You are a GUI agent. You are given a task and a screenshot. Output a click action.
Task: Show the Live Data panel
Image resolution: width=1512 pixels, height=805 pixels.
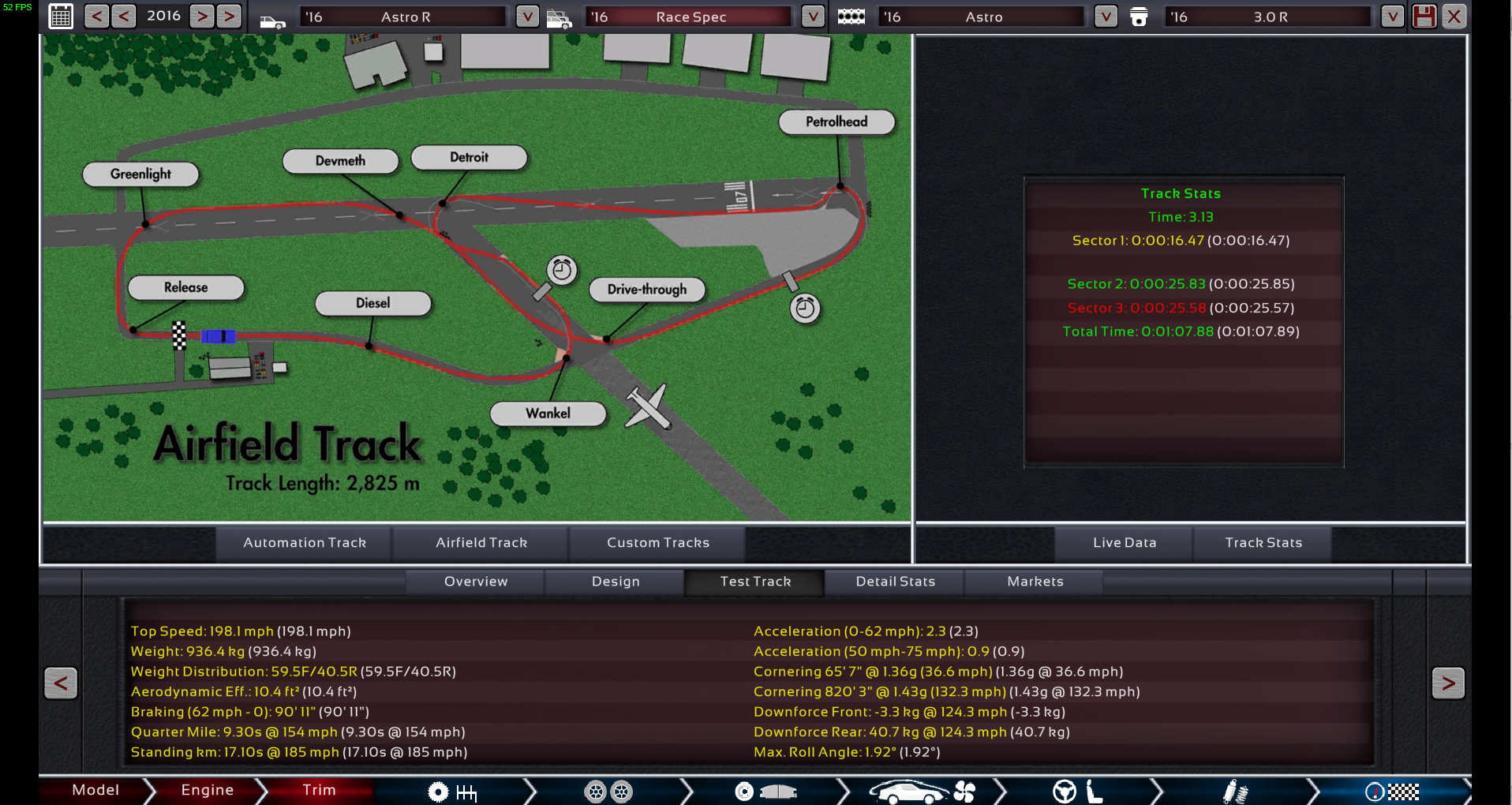(x=1124, y=543)
